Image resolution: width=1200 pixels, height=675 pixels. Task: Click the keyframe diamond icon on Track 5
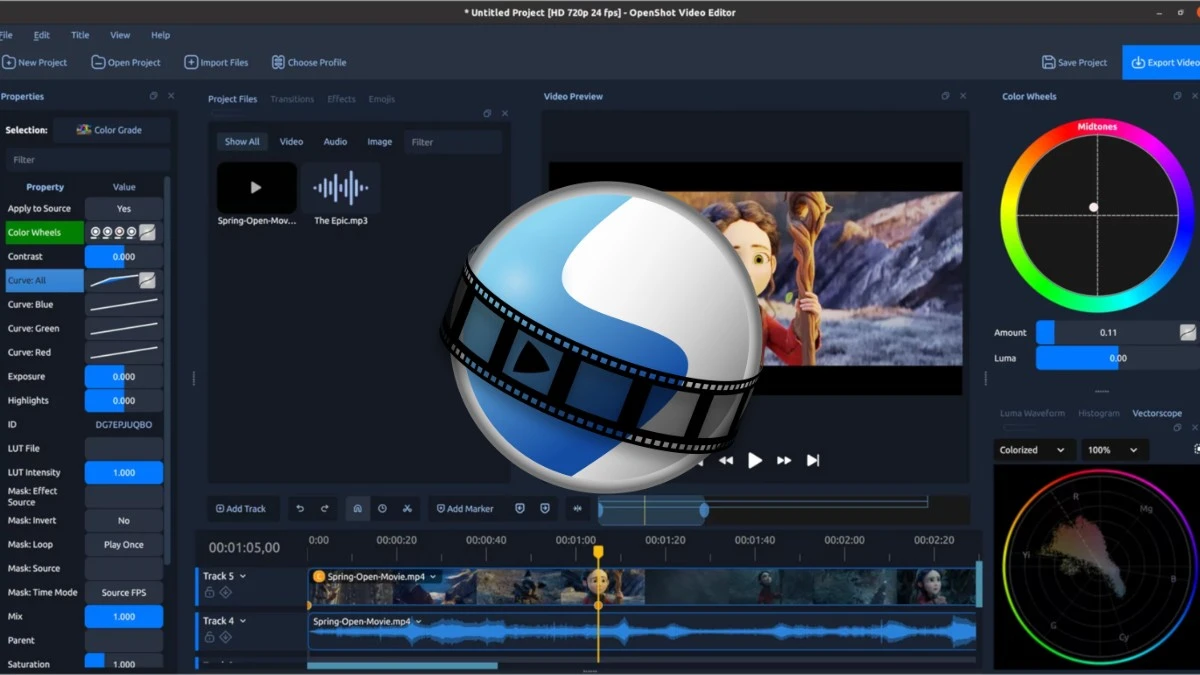(x=226, y=593)
